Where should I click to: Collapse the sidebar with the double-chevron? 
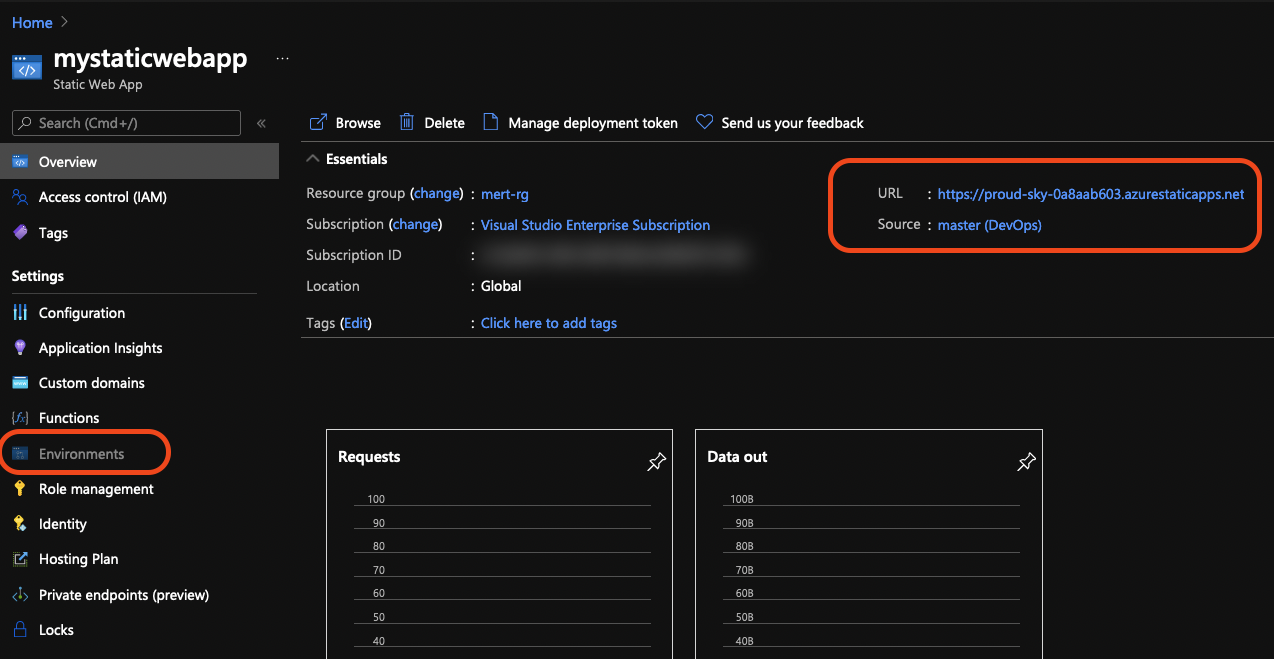click(261, 123)
